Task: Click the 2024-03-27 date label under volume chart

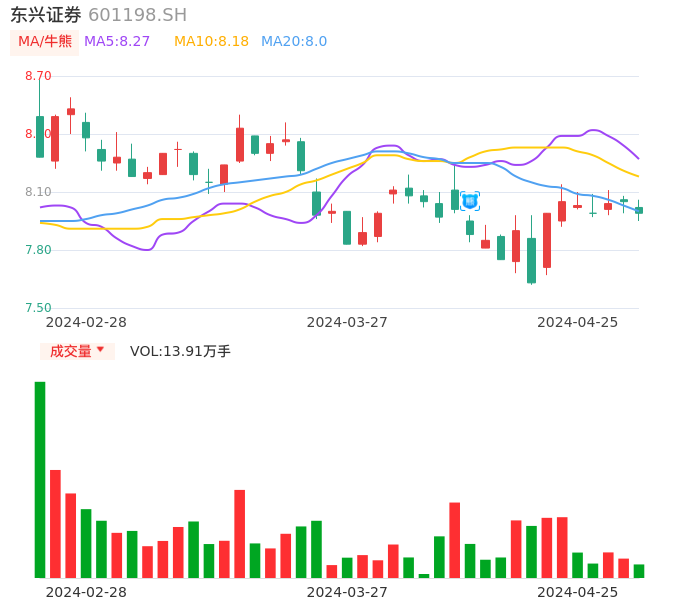Action: click(x=347, y=592)
